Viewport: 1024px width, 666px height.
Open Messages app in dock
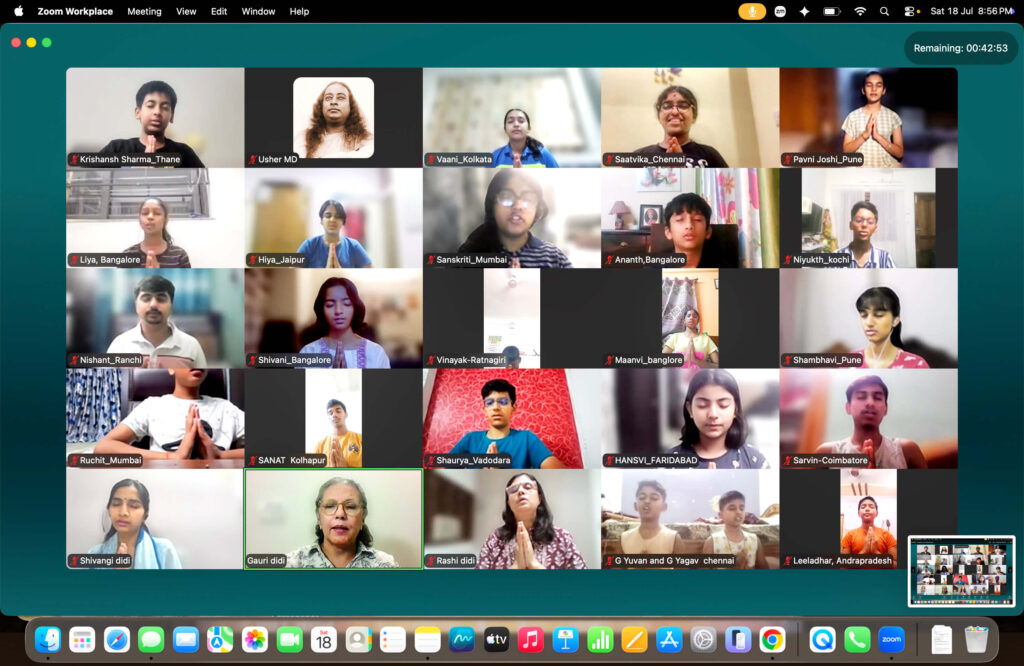(151, 640)
